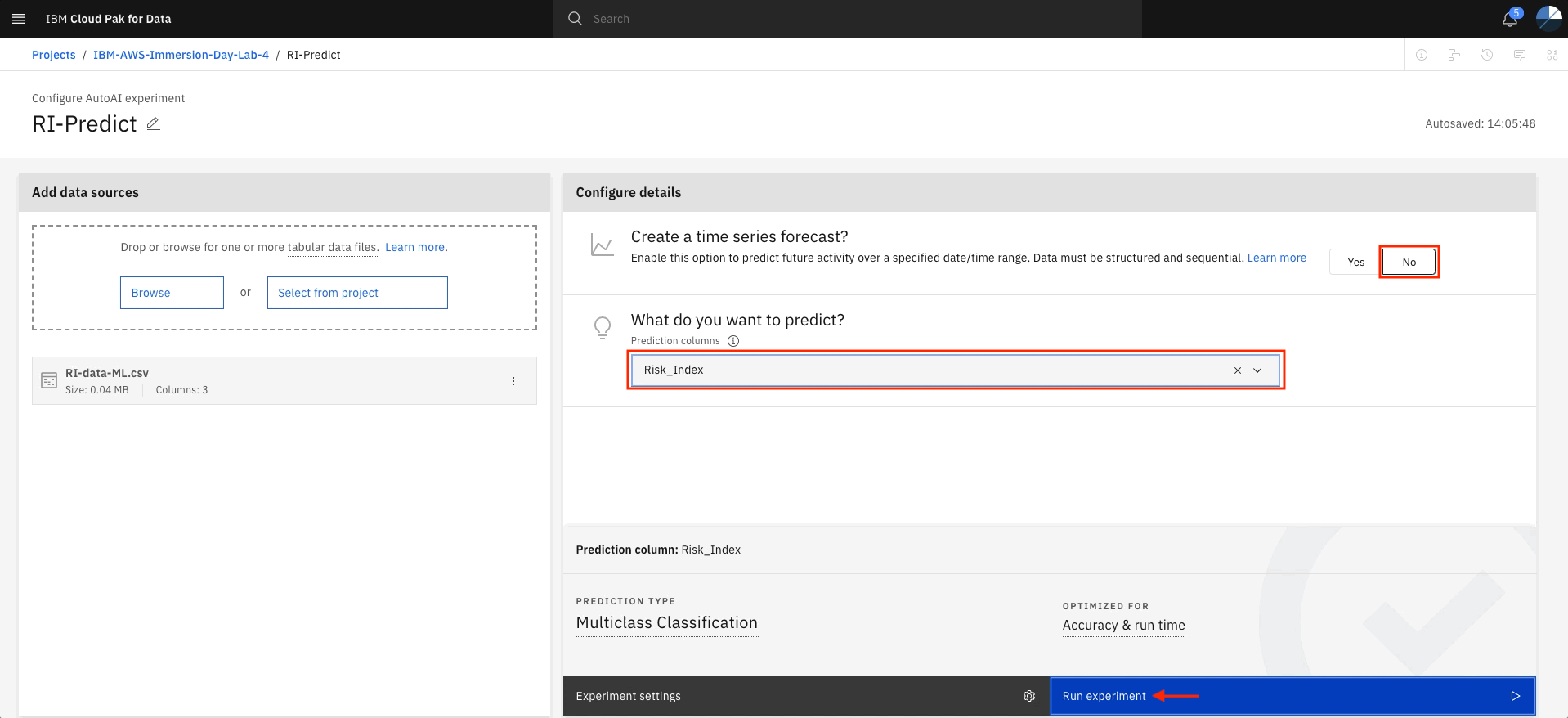Click the Multiclass Classification prediction type
The image size is (1568, 718).
click(x=667, y=623)
